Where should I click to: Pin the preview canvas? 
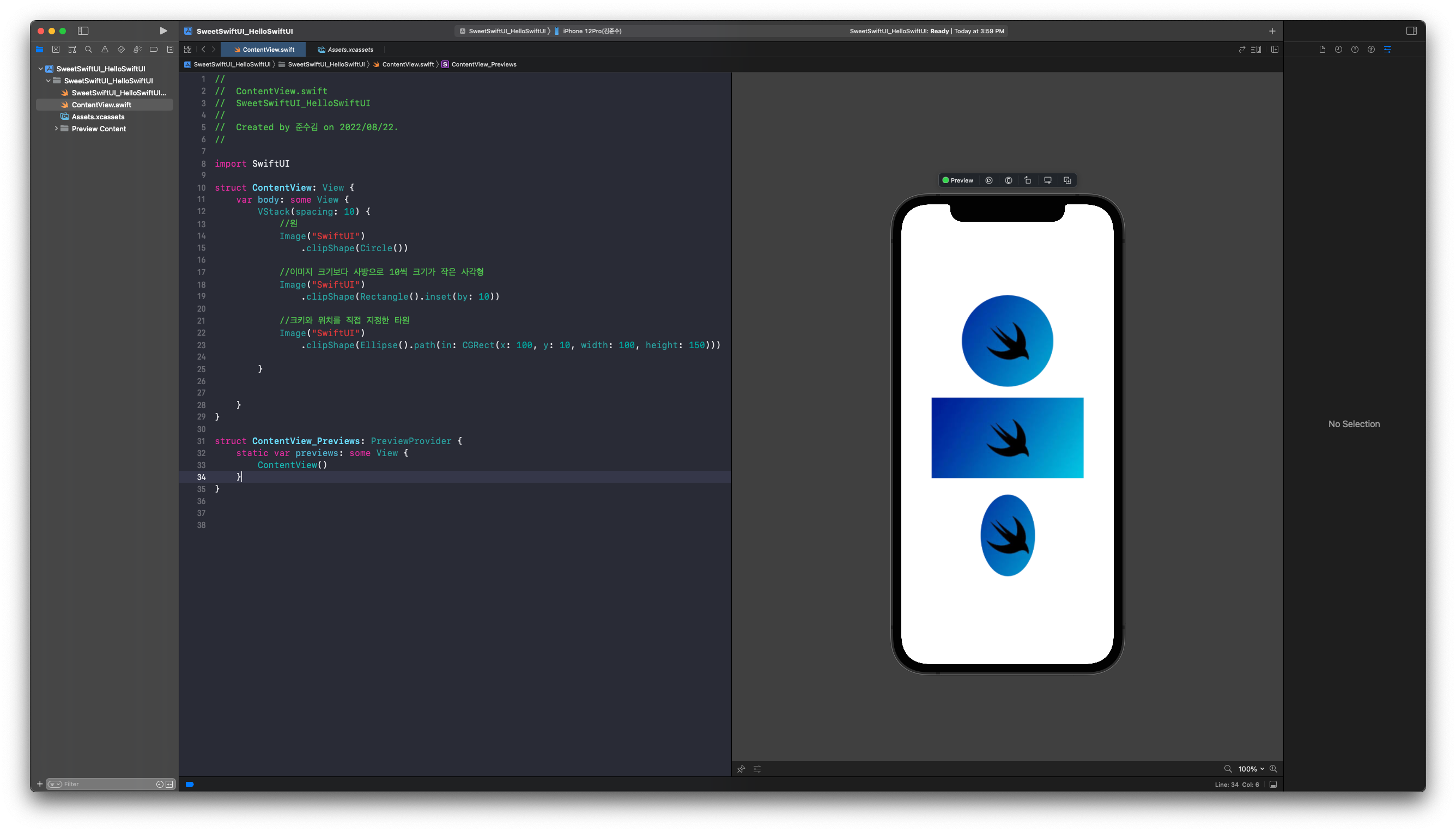pos(741,769)
